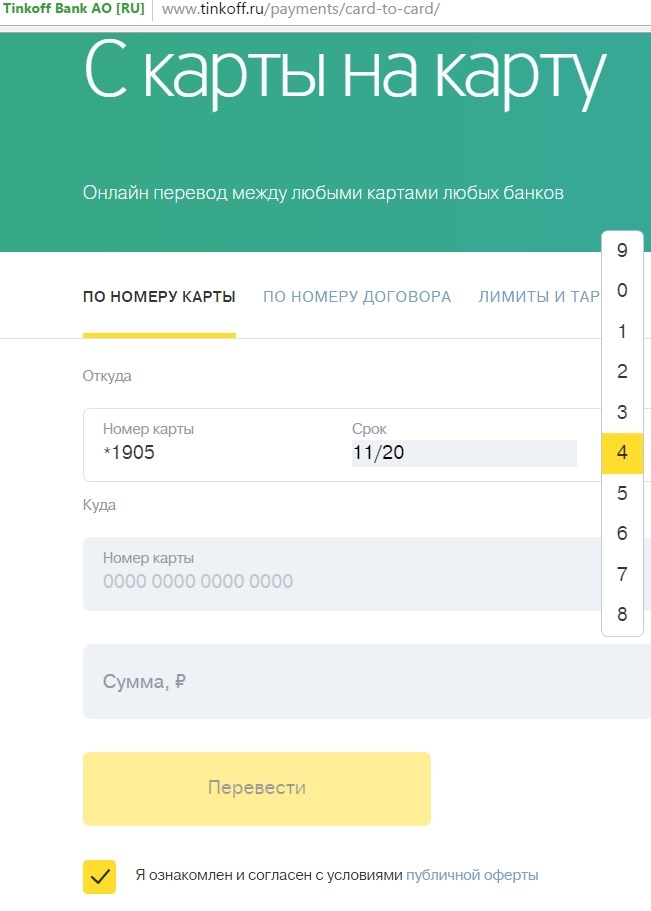Click the recipient card number field
The image size is (651, 911).
340,574
